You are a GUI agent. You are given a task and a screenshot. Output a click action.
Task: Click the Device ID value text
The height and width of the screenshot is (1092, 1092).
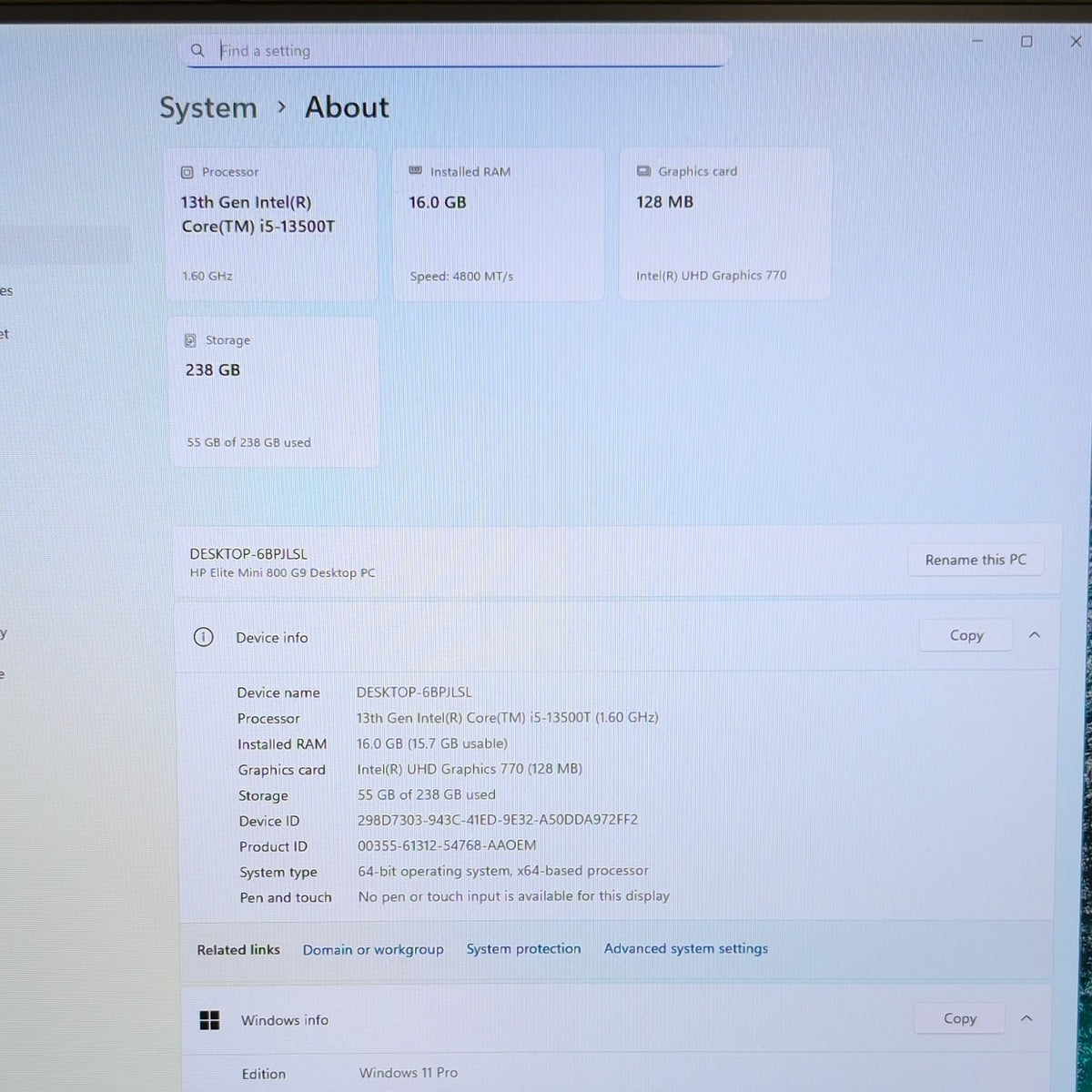coord(498,819)
